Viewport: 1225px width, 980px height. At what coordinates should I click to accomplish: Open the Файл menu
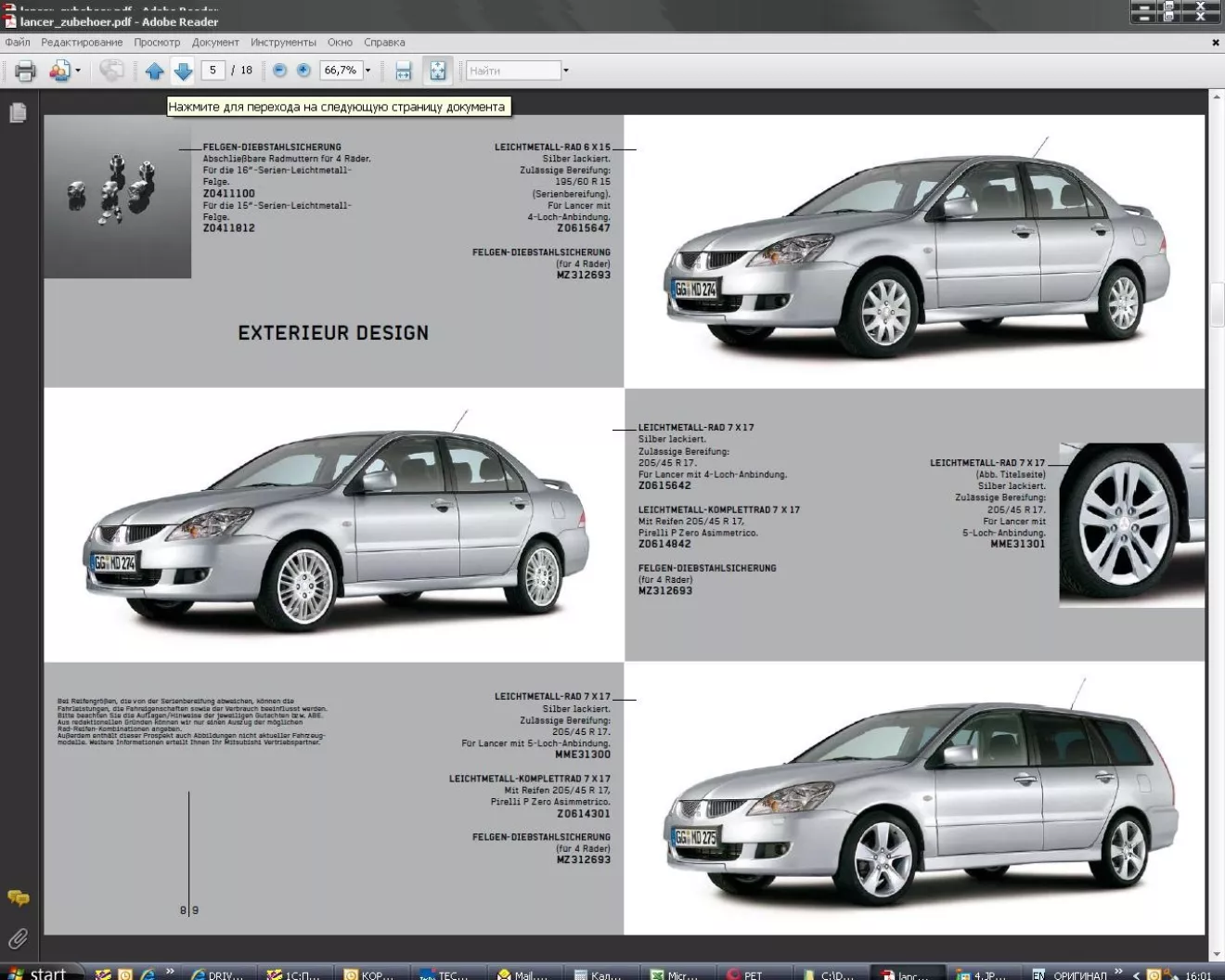click(x=18, y=43)
